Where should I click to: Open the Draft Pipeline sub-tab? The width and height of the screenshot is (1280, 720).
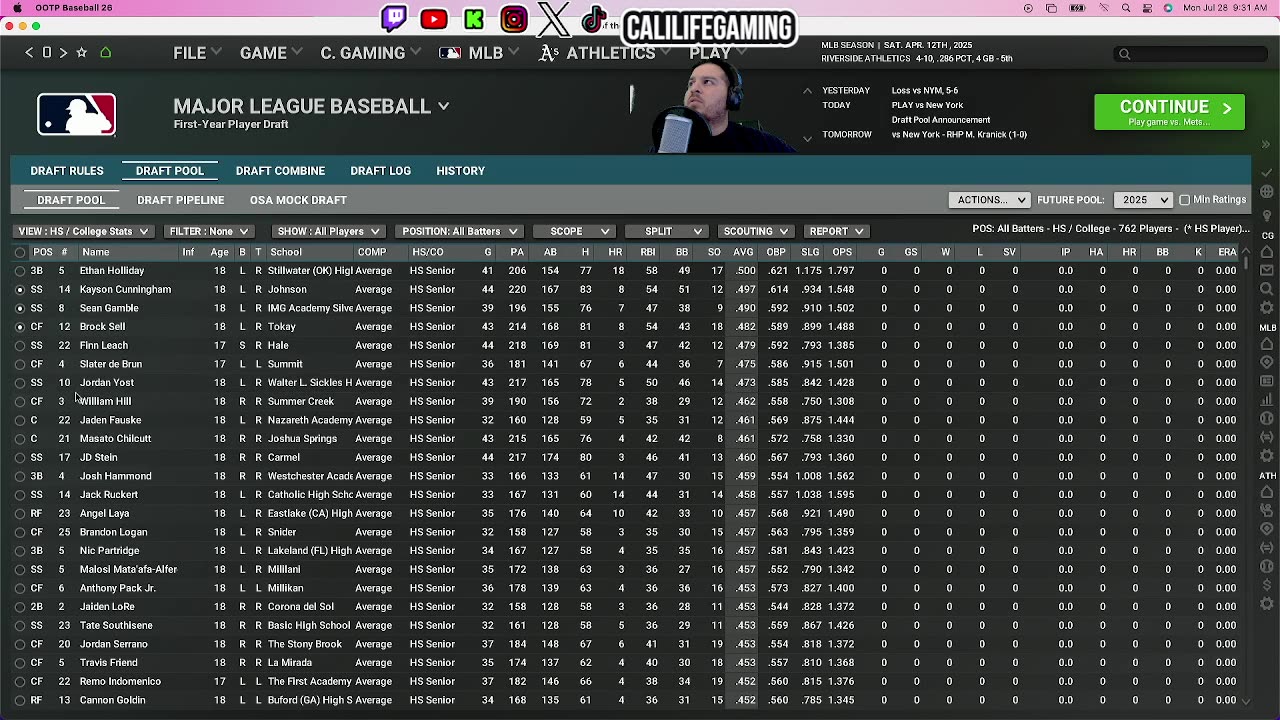pos(181,200)
